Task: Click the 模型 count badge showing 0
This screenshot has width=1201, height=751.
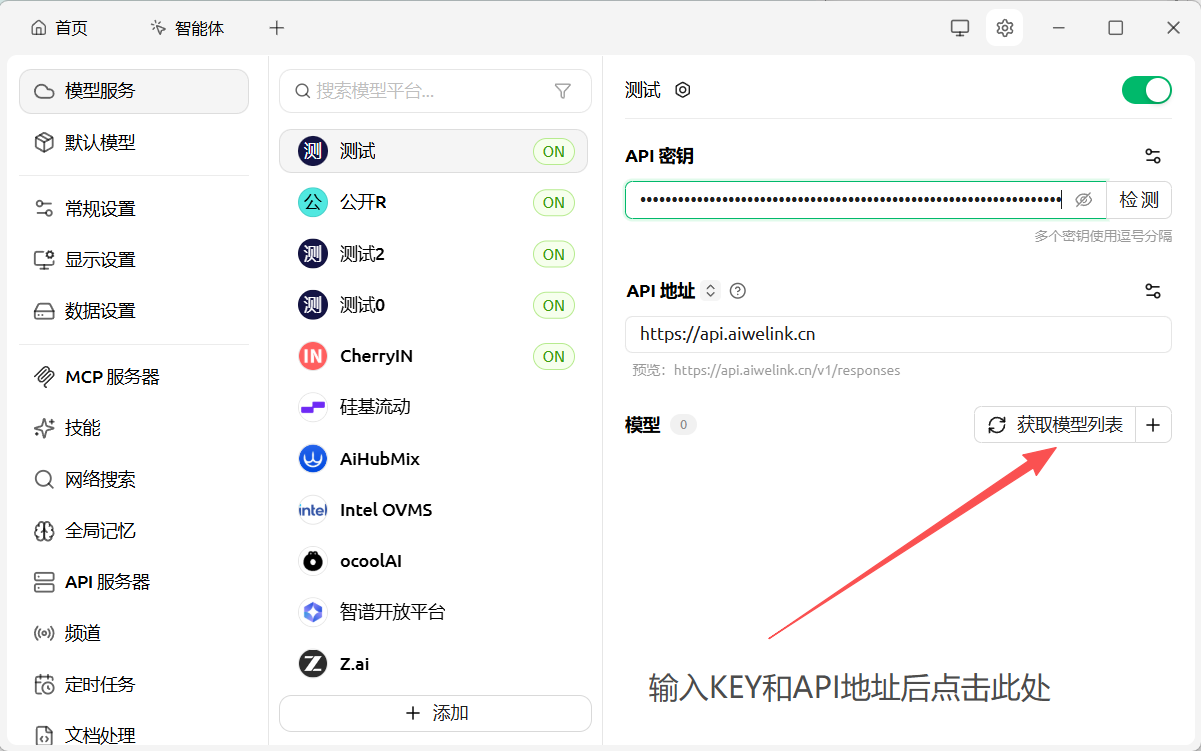Action: pos(683,425)
